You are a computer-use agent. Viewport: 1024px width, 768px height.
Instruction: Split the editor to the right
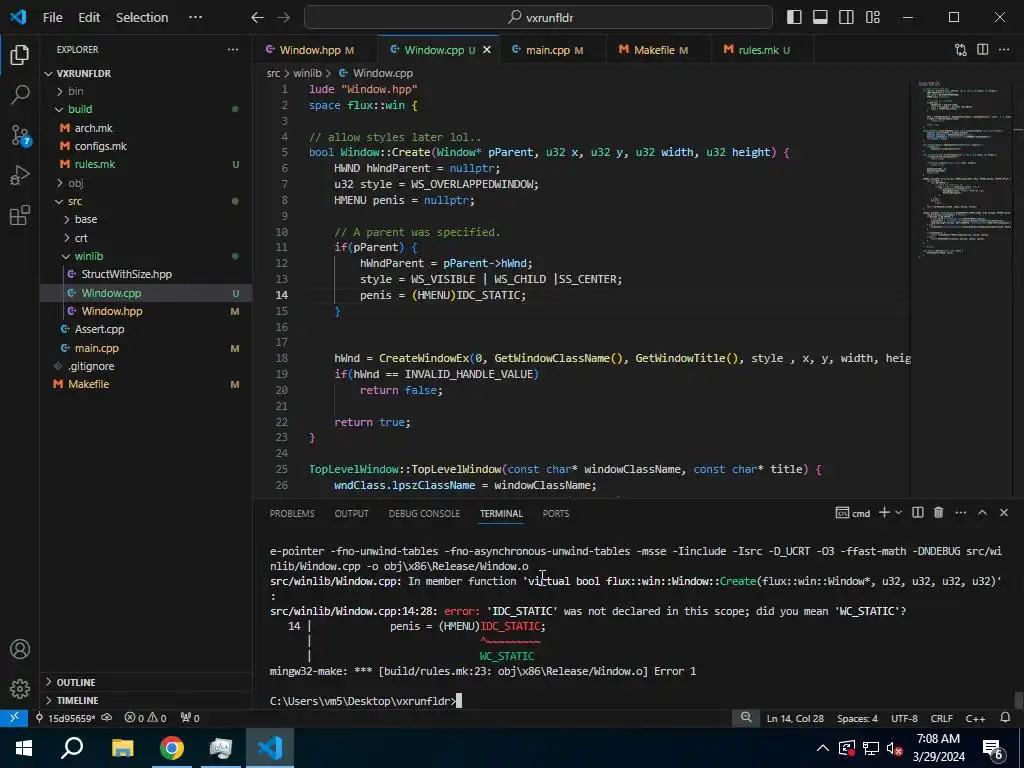pyautogui.click(x=982, y=50)
